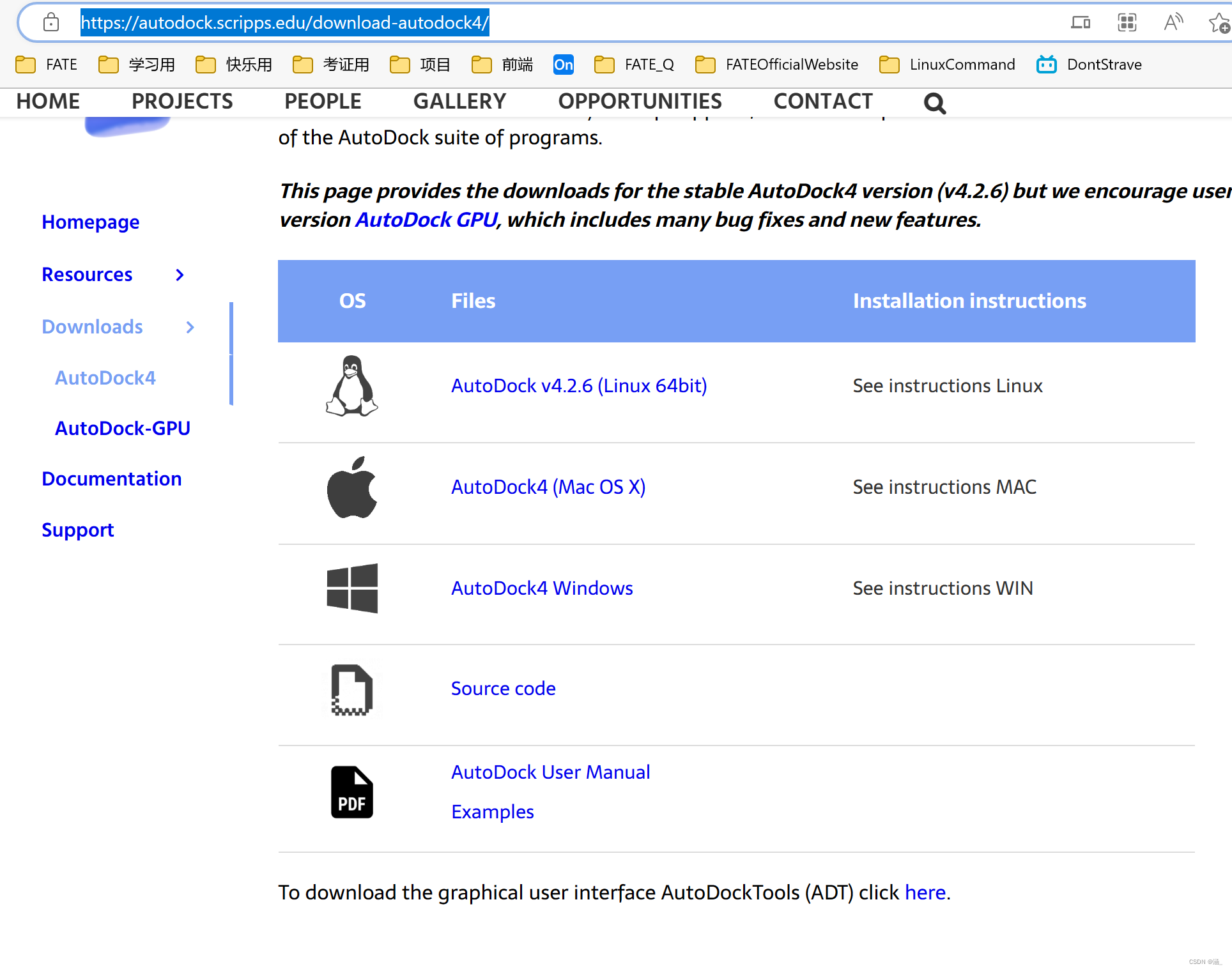Open the LinuxCommand bookmark folder
The image size is (1232, 971).
[x=948, y=65]
